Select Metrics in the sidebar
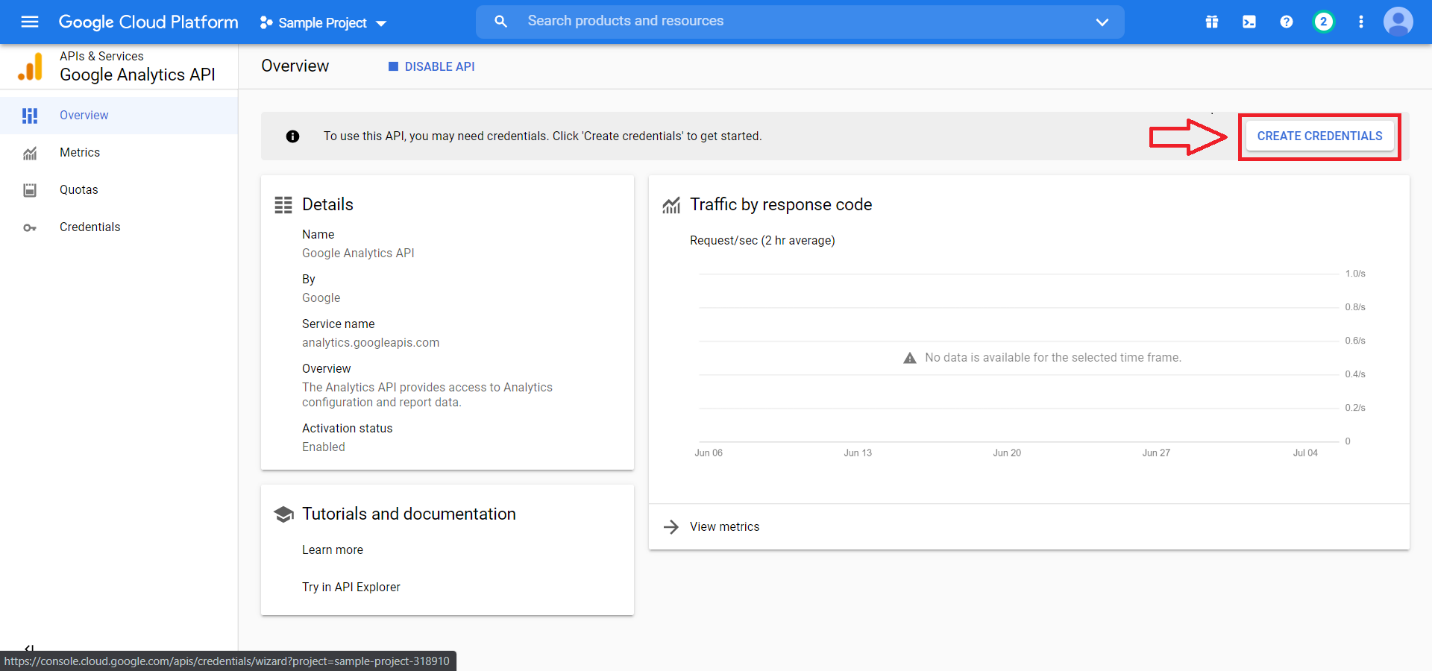Viewport: 1432px width, 671px height. 119,153
